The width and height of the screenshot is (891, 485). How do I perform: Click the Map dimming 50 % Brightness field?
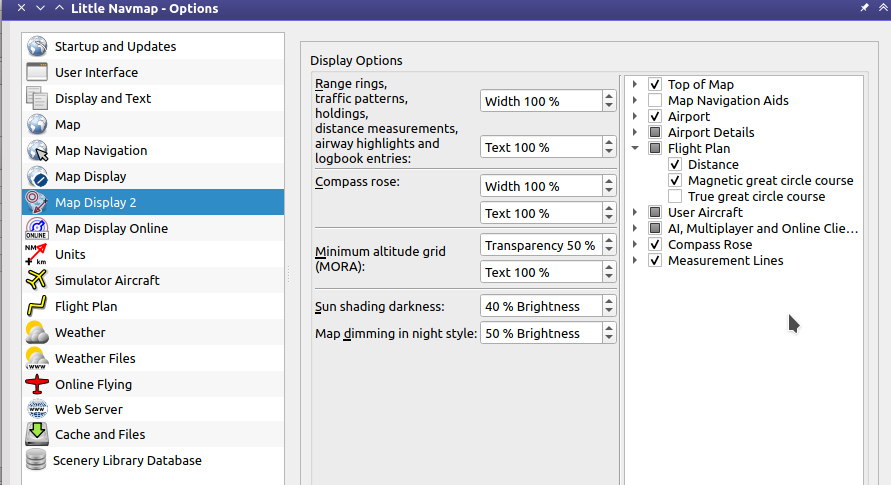541,333
